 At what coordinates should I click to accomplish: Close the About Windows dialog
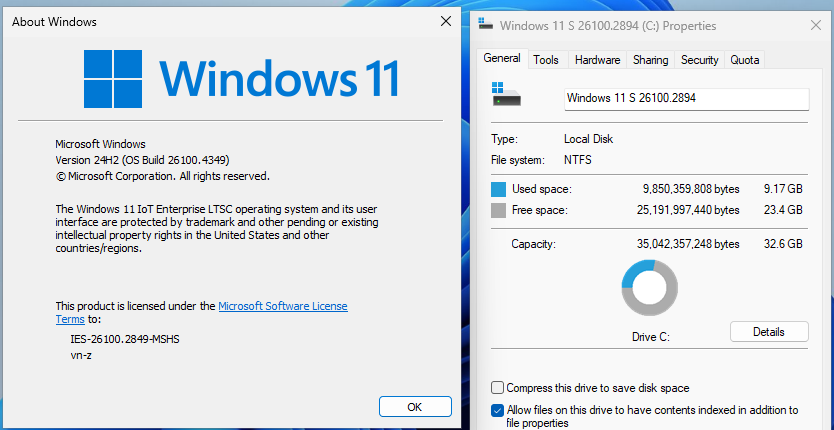[446, 21]
